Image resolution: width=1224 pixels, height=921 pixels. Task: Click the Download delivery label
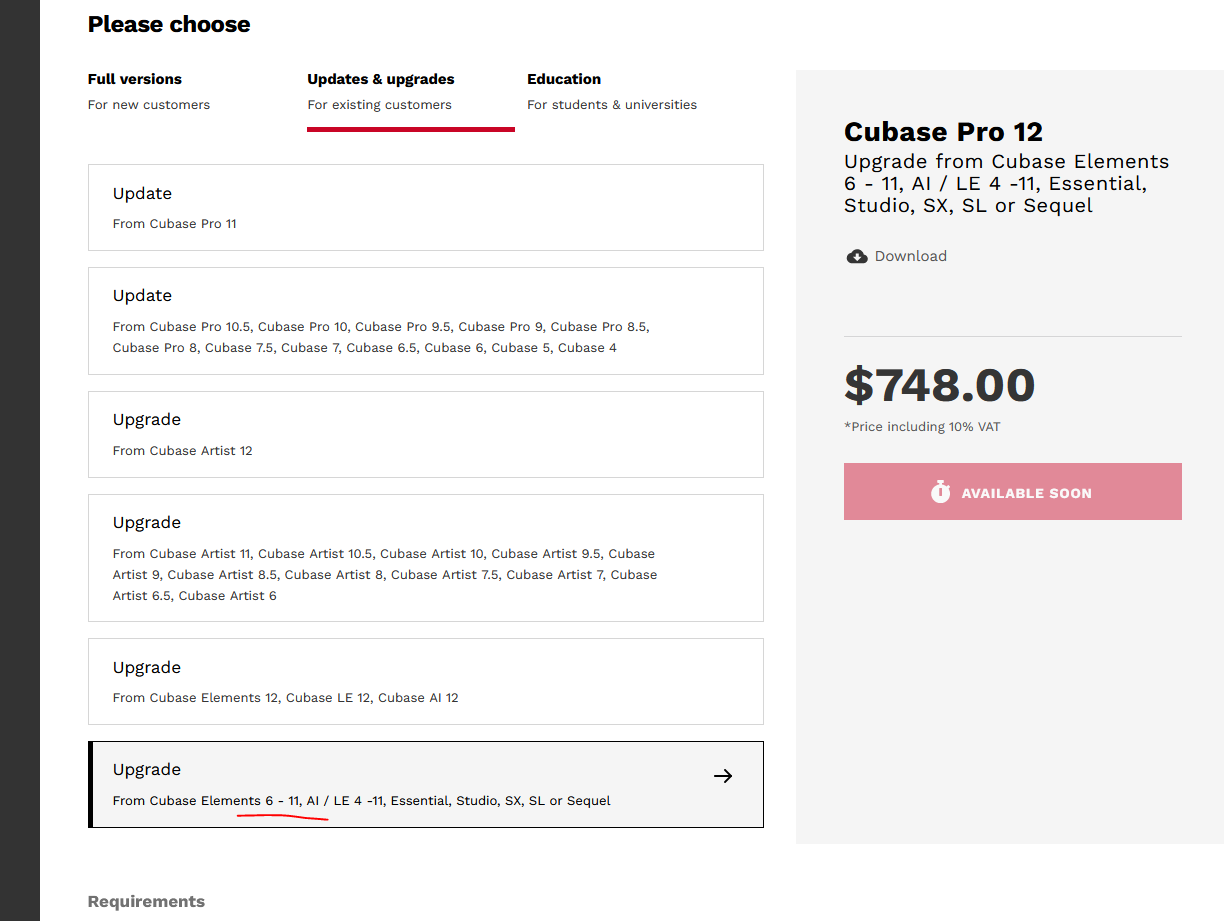(x=910, y=256)
